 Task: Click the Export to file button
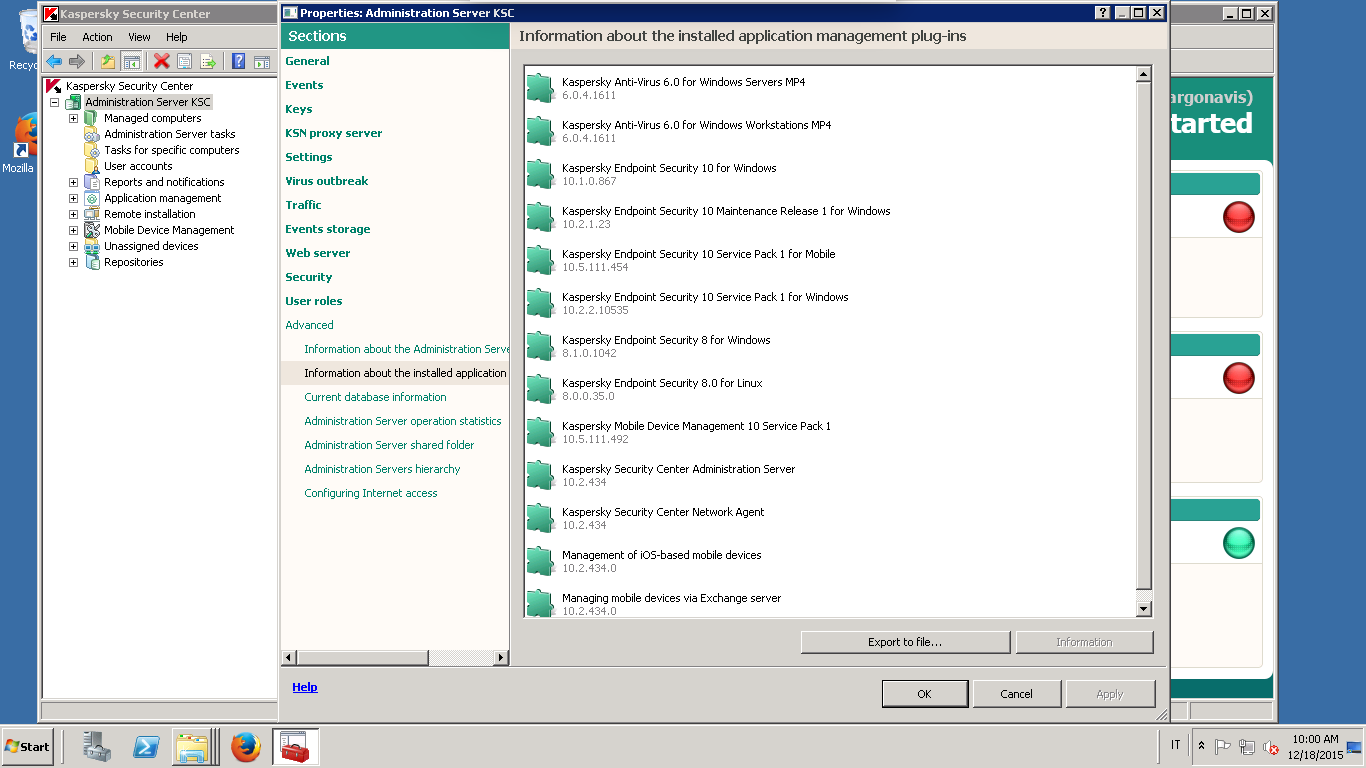(x=905, y=642)
